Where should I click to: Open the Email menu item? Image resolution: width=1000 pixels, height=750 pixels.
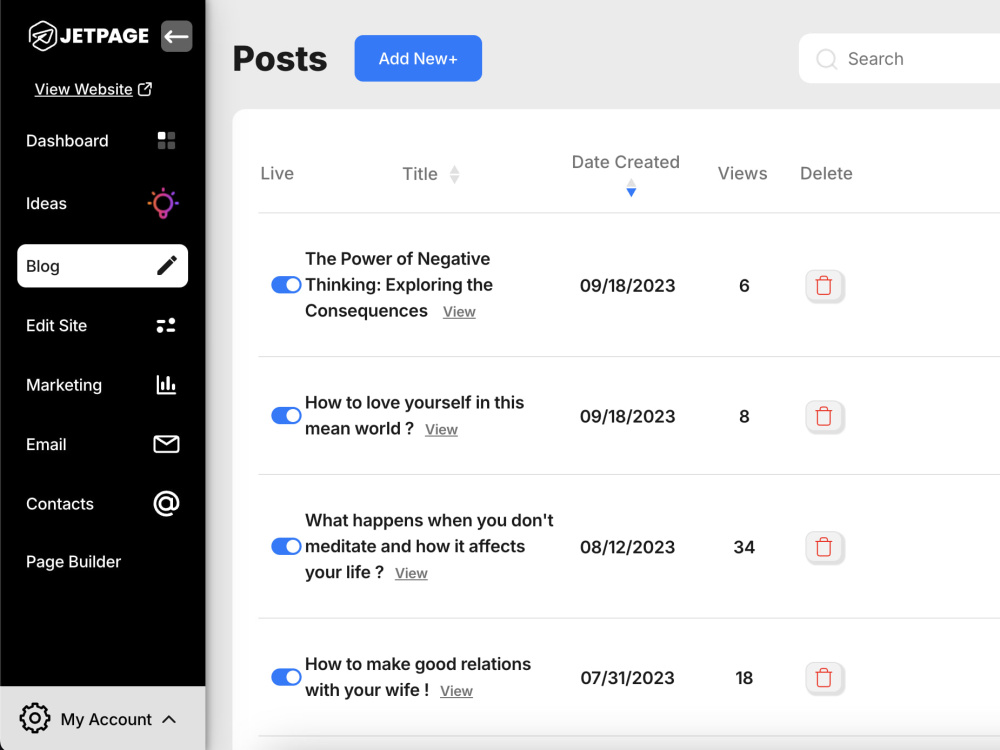pos(102,445)
